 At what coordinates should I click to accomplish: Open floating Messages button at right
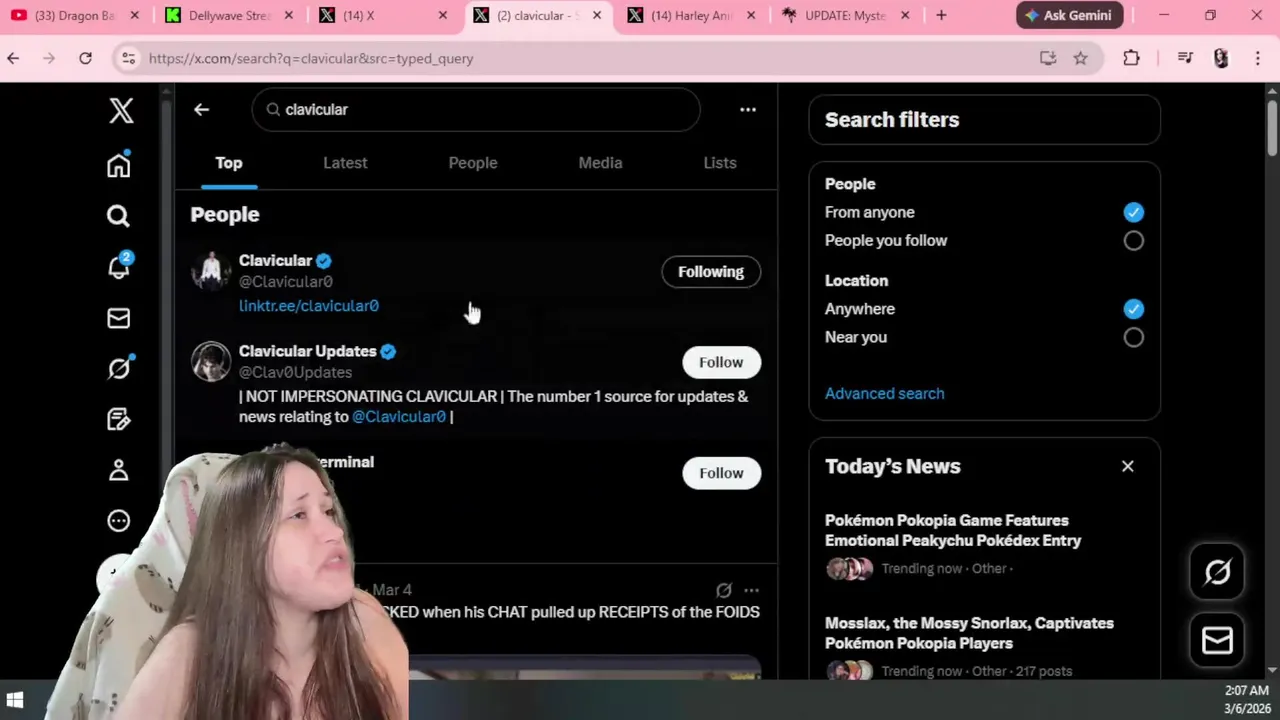click(x=1217, y=640)
